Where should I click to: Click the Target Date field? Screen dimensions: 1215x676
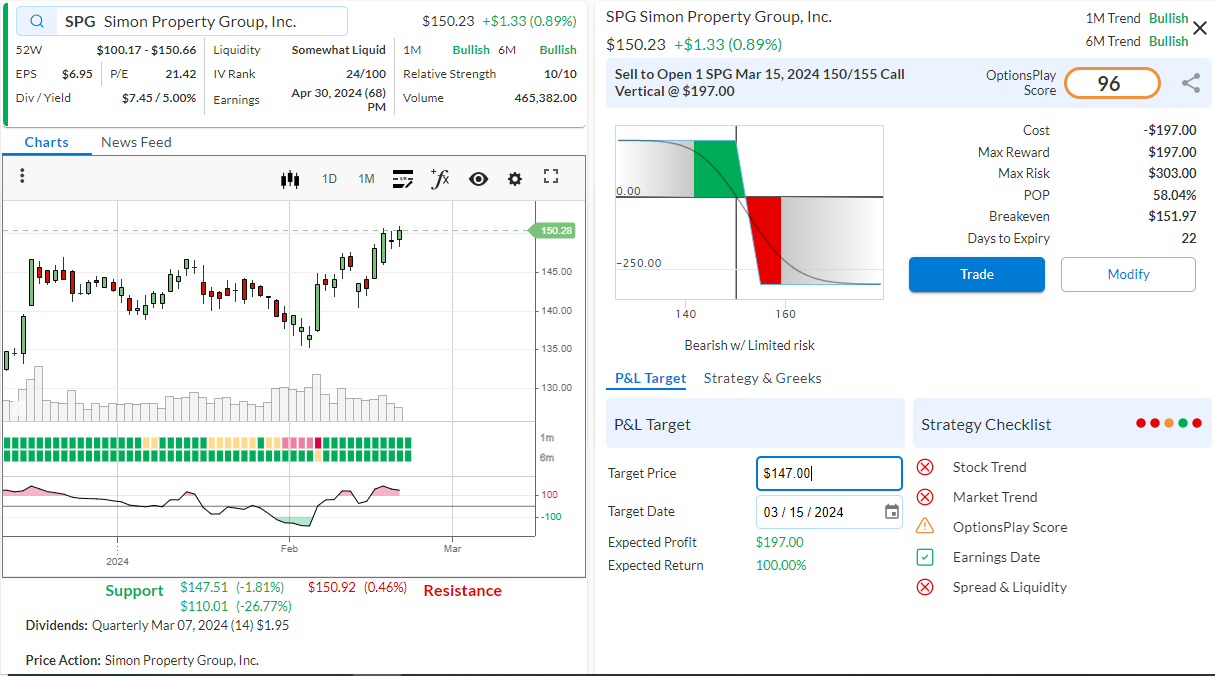pos(829,512)
